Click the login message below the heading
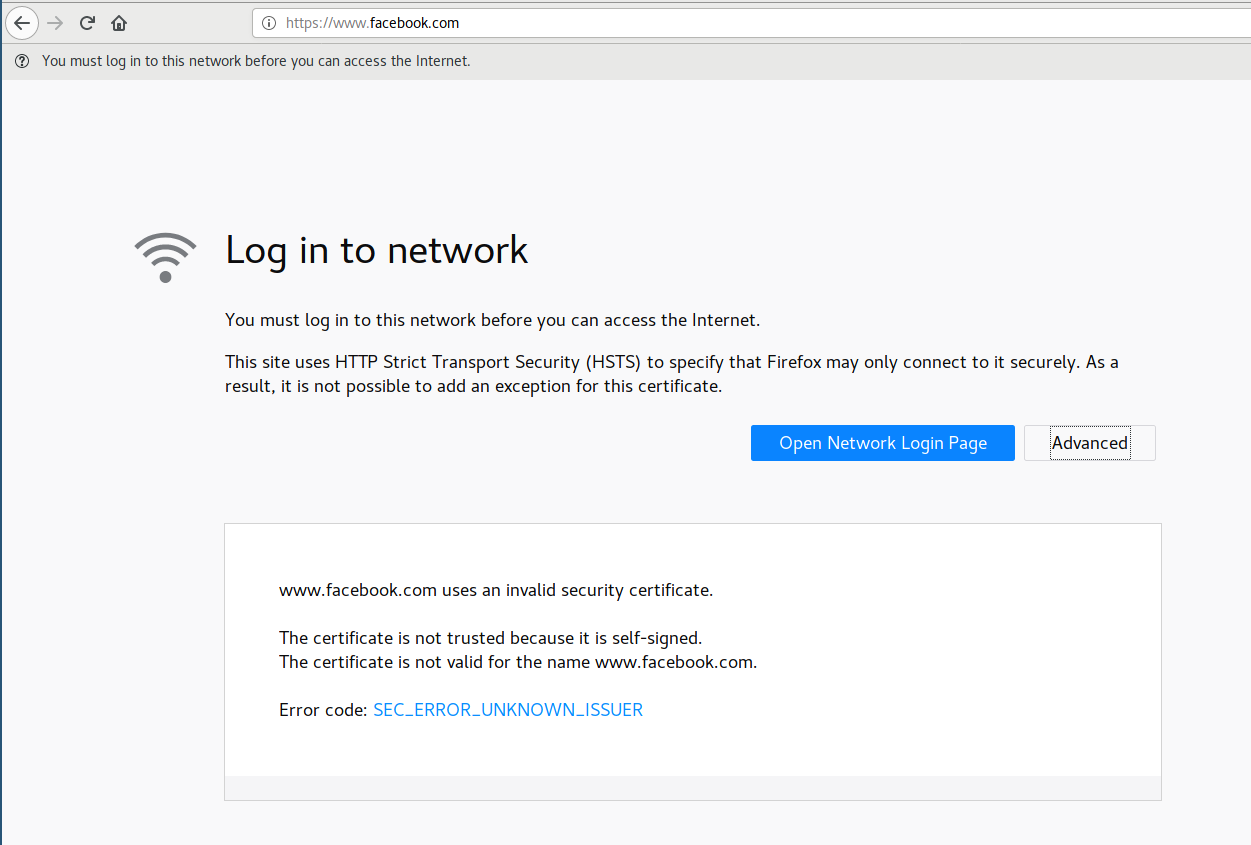The height and width of the screenshot is (845, 1251). [x=492, y=320]
